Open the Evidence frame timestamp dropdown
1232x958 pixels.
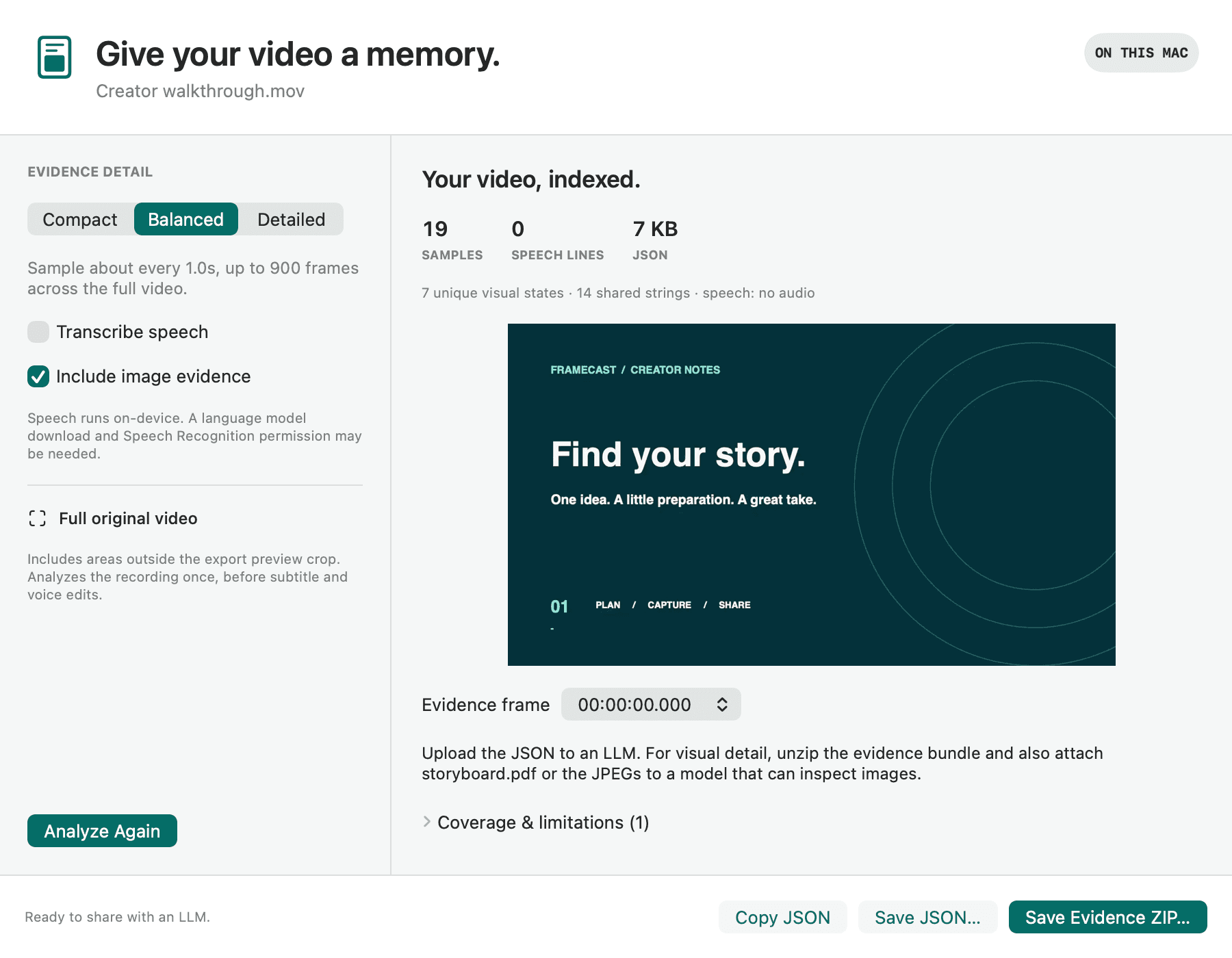[x=651, y=704]
